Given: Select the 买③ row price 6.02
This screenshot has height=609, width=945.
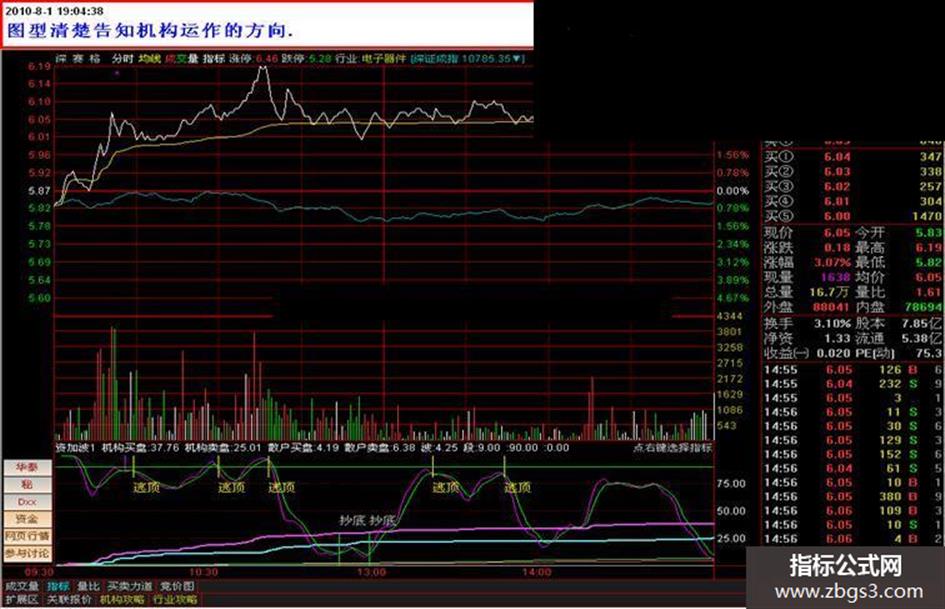Looking at the screenshot, I should (x=837, y=186).
